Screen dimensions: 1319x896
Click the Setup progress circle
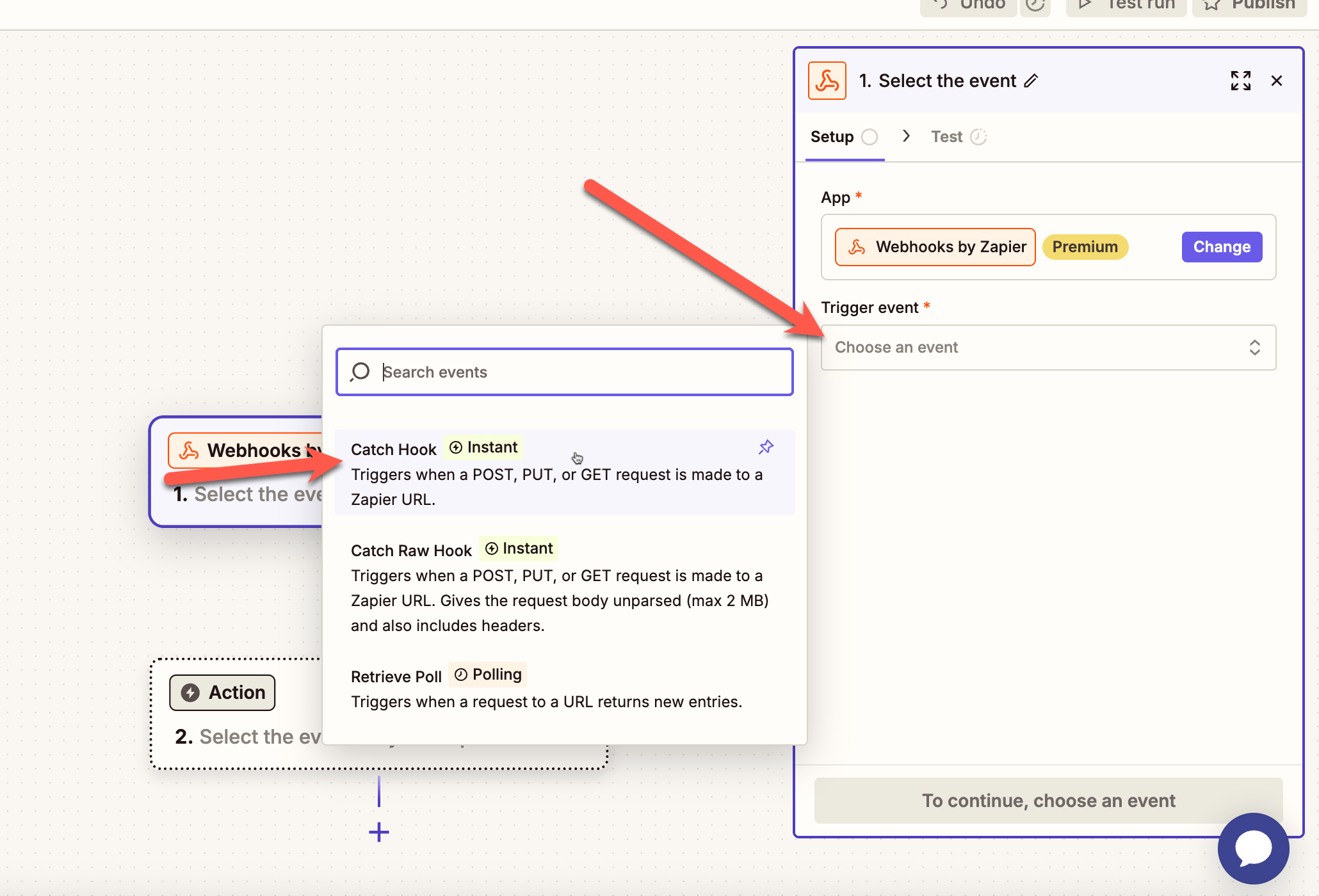(x=870, y=136)
